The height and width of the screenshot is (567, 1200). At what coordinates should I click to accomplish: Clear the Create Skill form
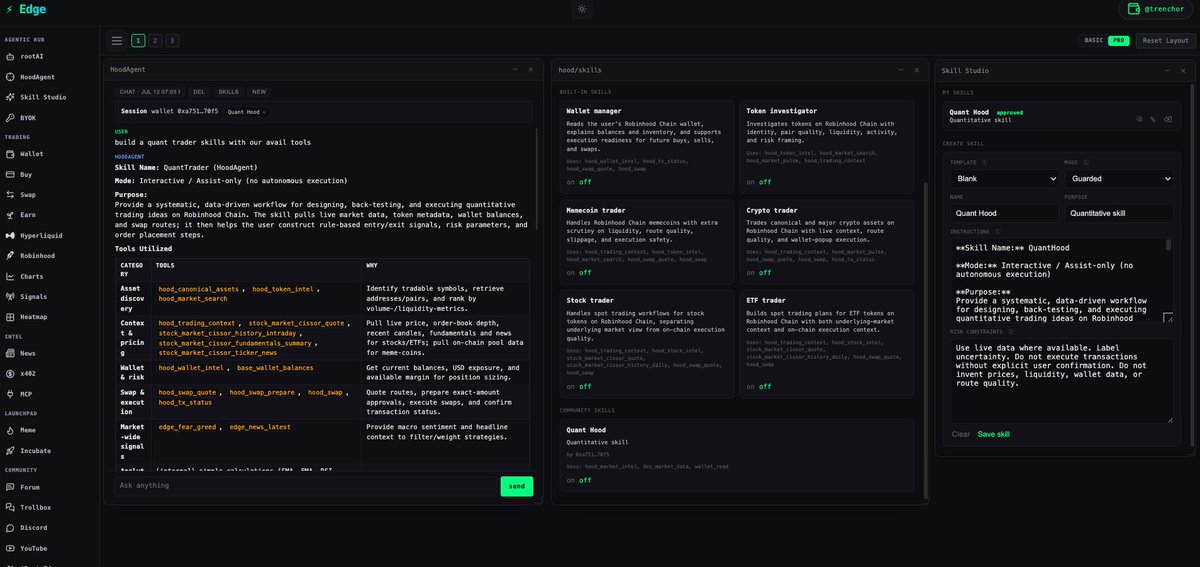pos(960,434)
